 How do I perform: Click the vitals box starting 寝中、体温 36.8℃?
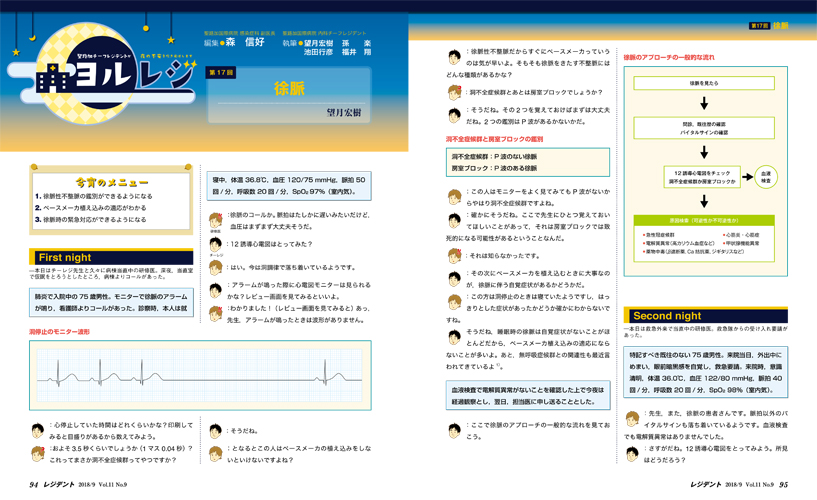pos(289,186)
